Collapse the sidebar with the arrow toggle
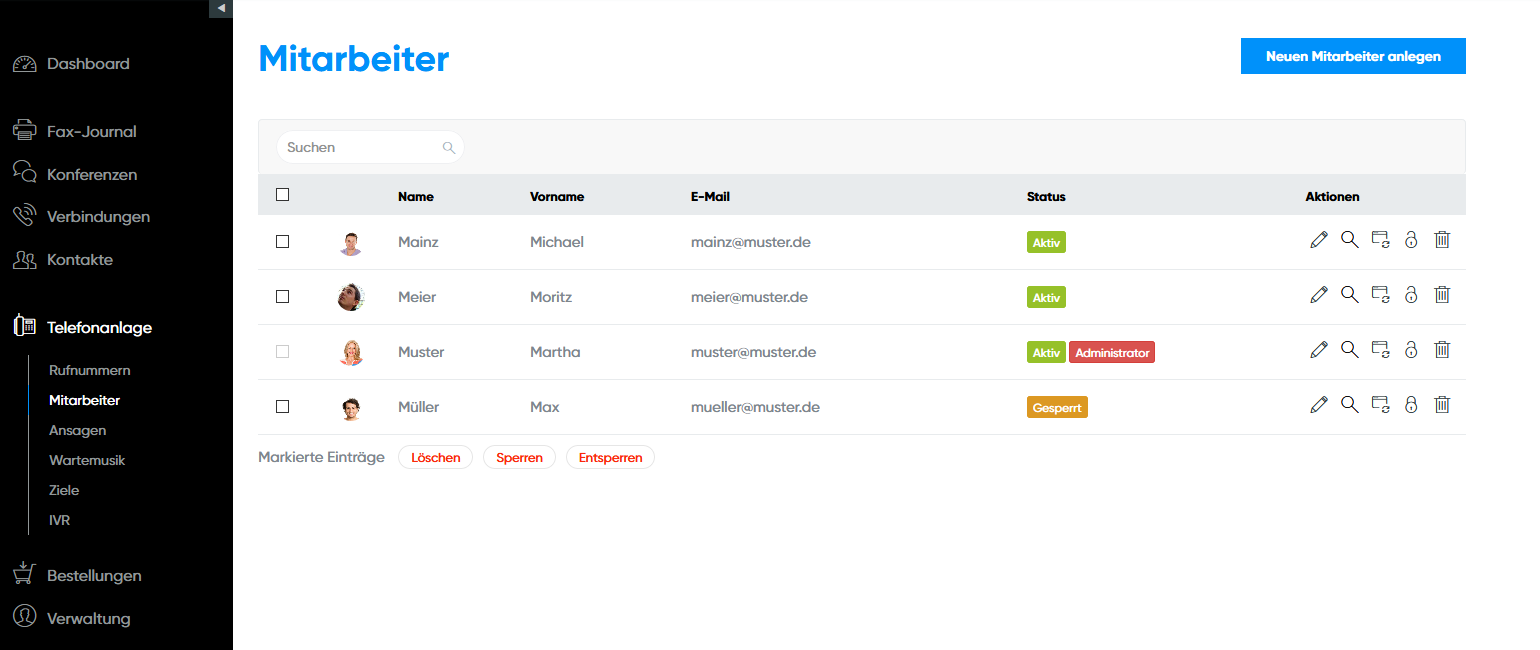The image size is (1540, 650). tap(221, 8)
